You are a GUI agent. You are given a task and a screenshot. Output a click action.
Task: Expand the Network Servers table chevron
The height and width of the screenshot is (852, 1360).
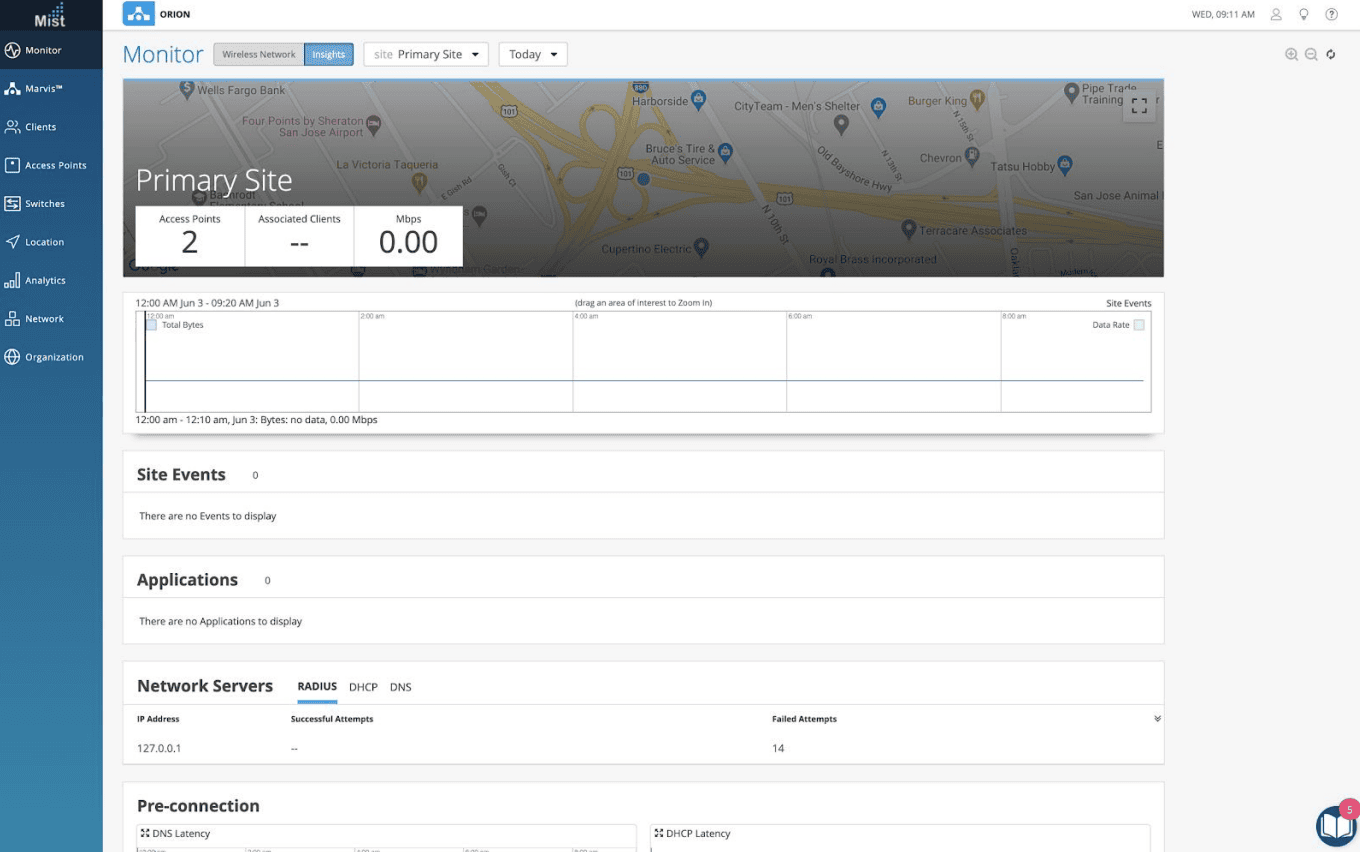tap(1157, 719)
